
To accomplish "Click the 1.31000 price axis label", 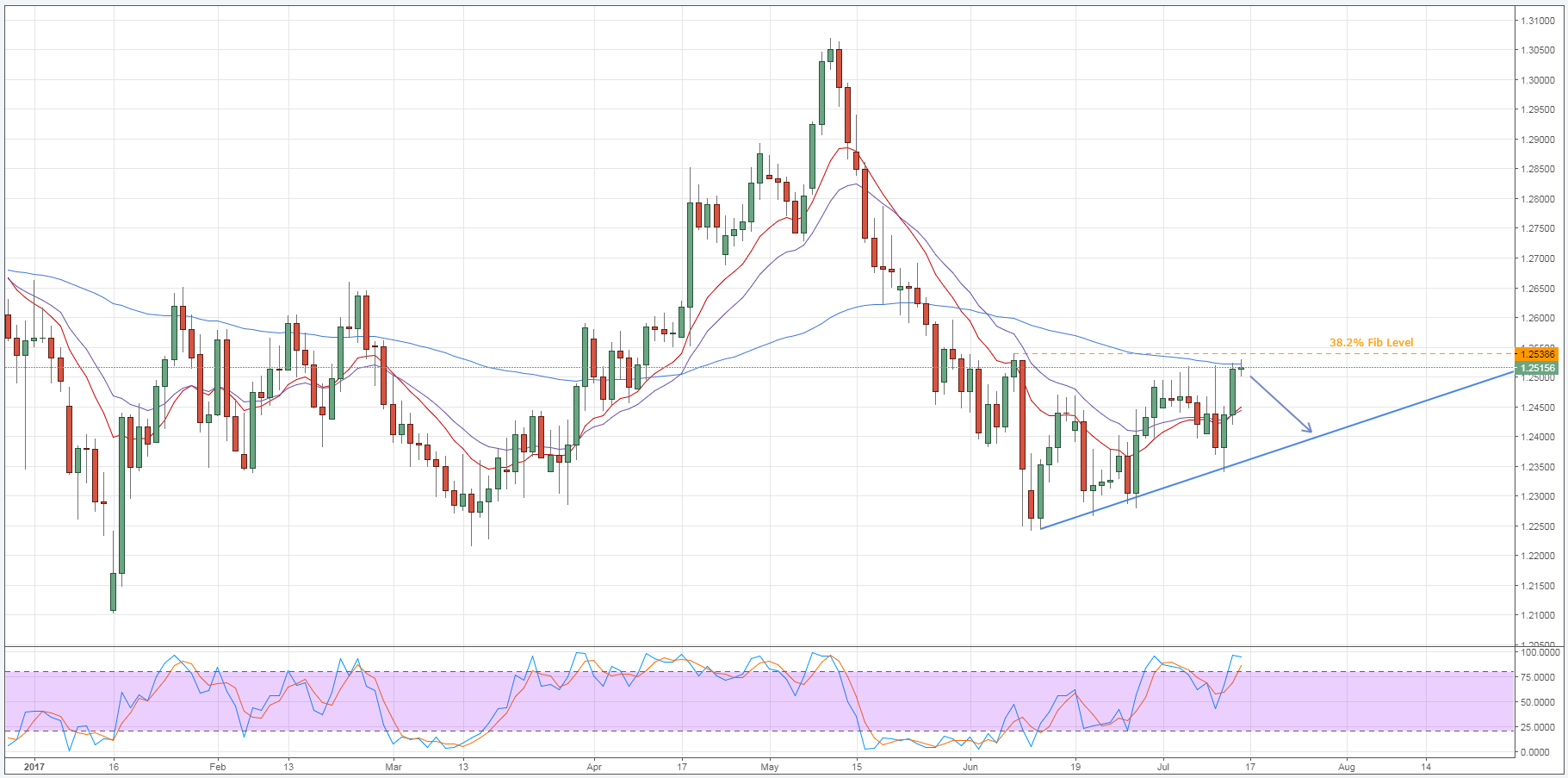I will click(1538, 21).
